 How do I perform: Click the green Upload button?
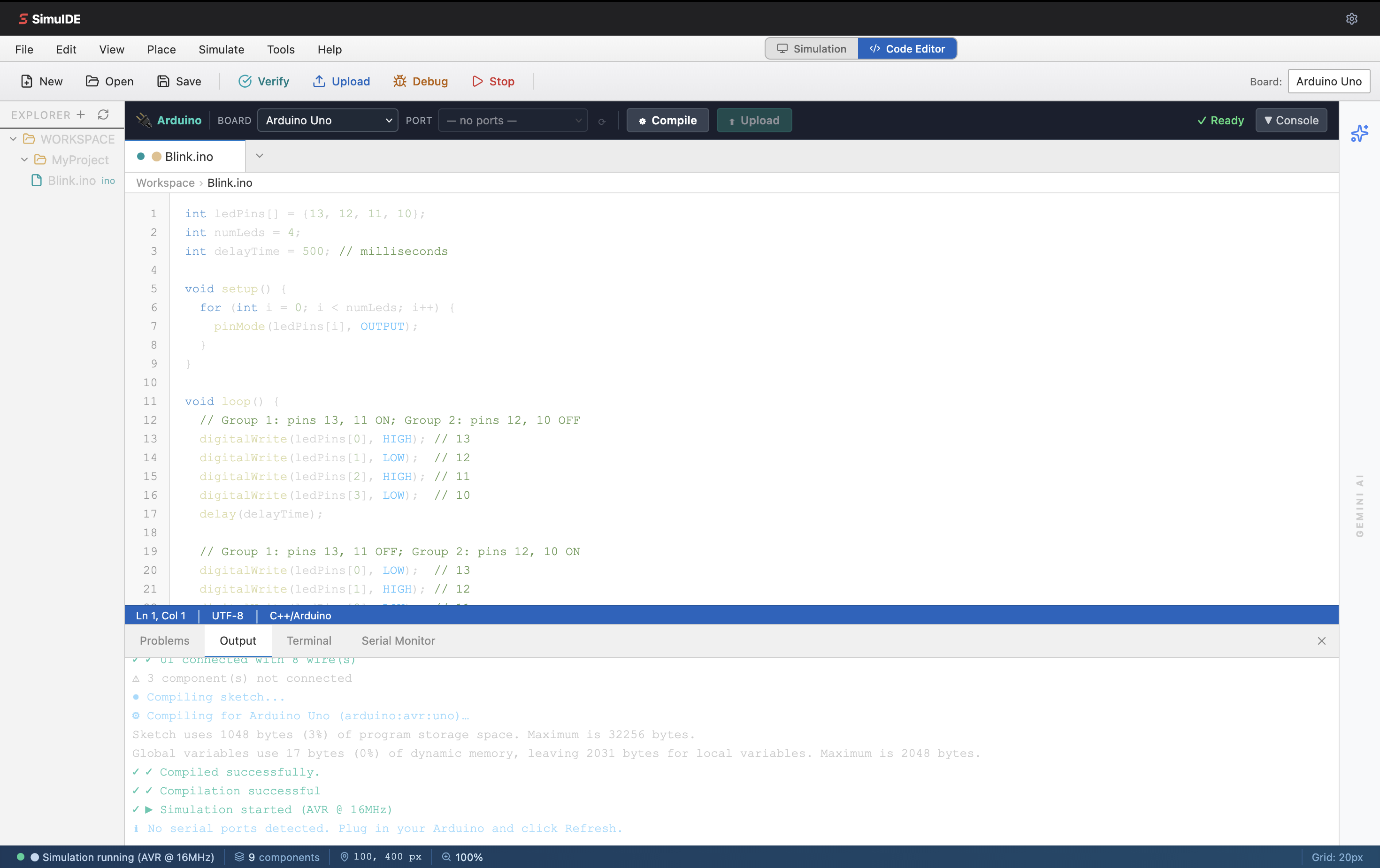pyautogui.click(x=754, y=120)
